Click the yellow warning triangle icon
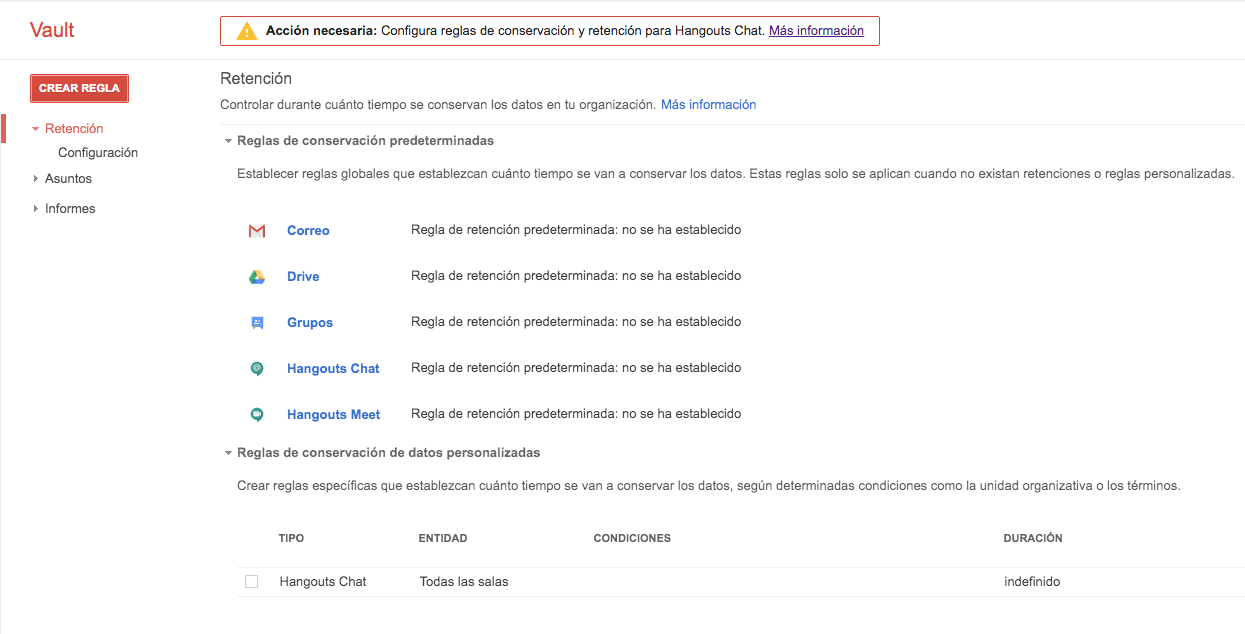 [x=246, y=31]
